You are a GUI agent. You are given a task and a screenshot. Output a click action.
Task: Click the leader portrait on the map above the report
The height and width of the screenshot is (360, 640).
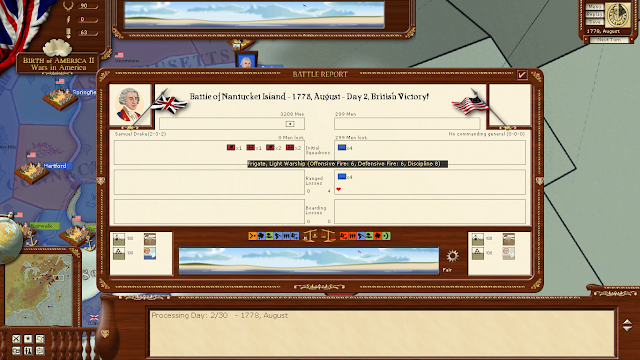pos(246,60)
